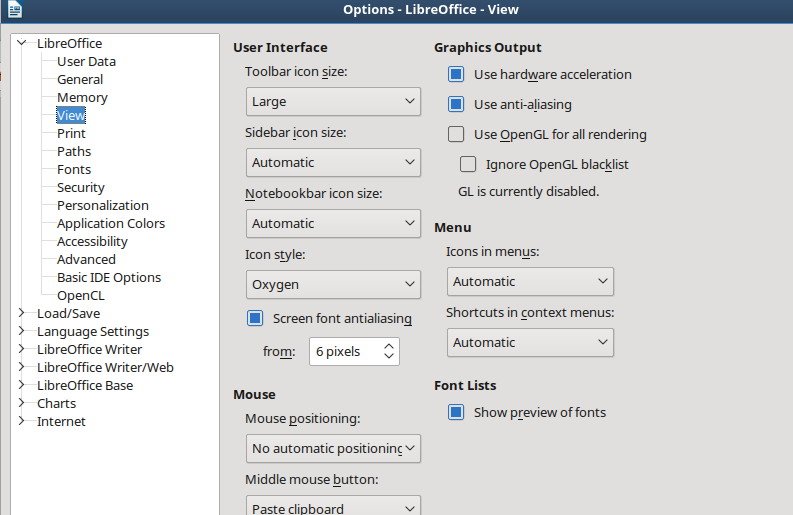
Task: Click the antialiasing pixels spinner arrows
Action: tap(389, 351)
